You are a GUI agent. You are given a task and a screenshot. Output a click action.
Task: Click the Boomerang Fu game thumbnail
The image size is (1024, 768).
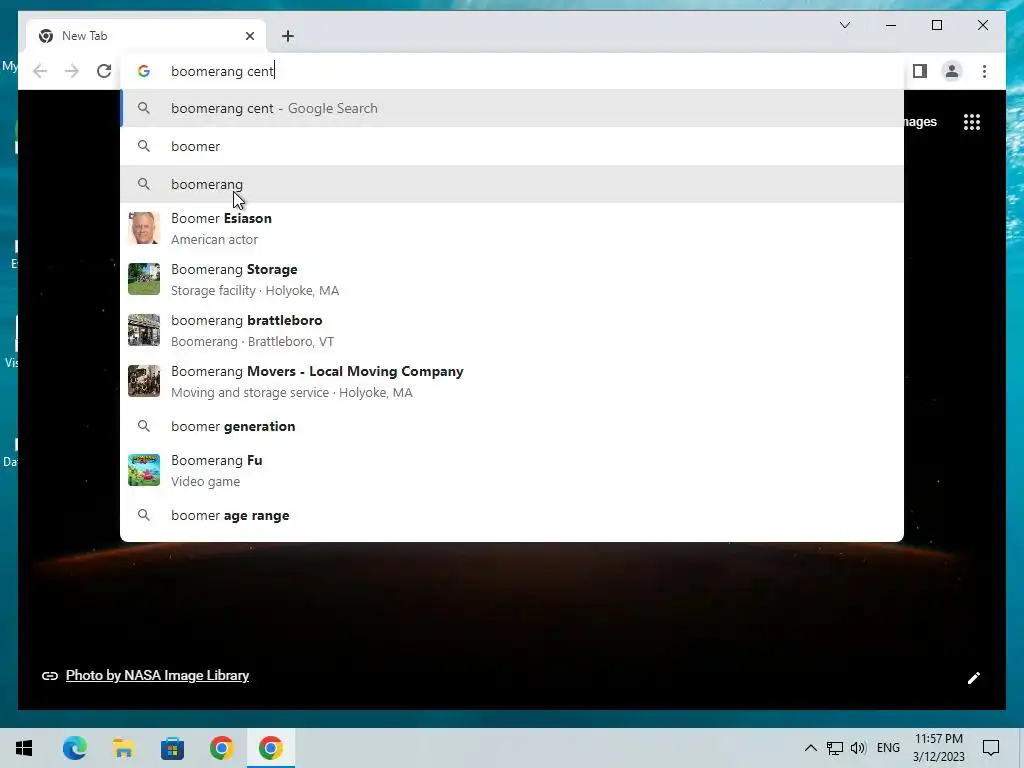pos(144,470)
